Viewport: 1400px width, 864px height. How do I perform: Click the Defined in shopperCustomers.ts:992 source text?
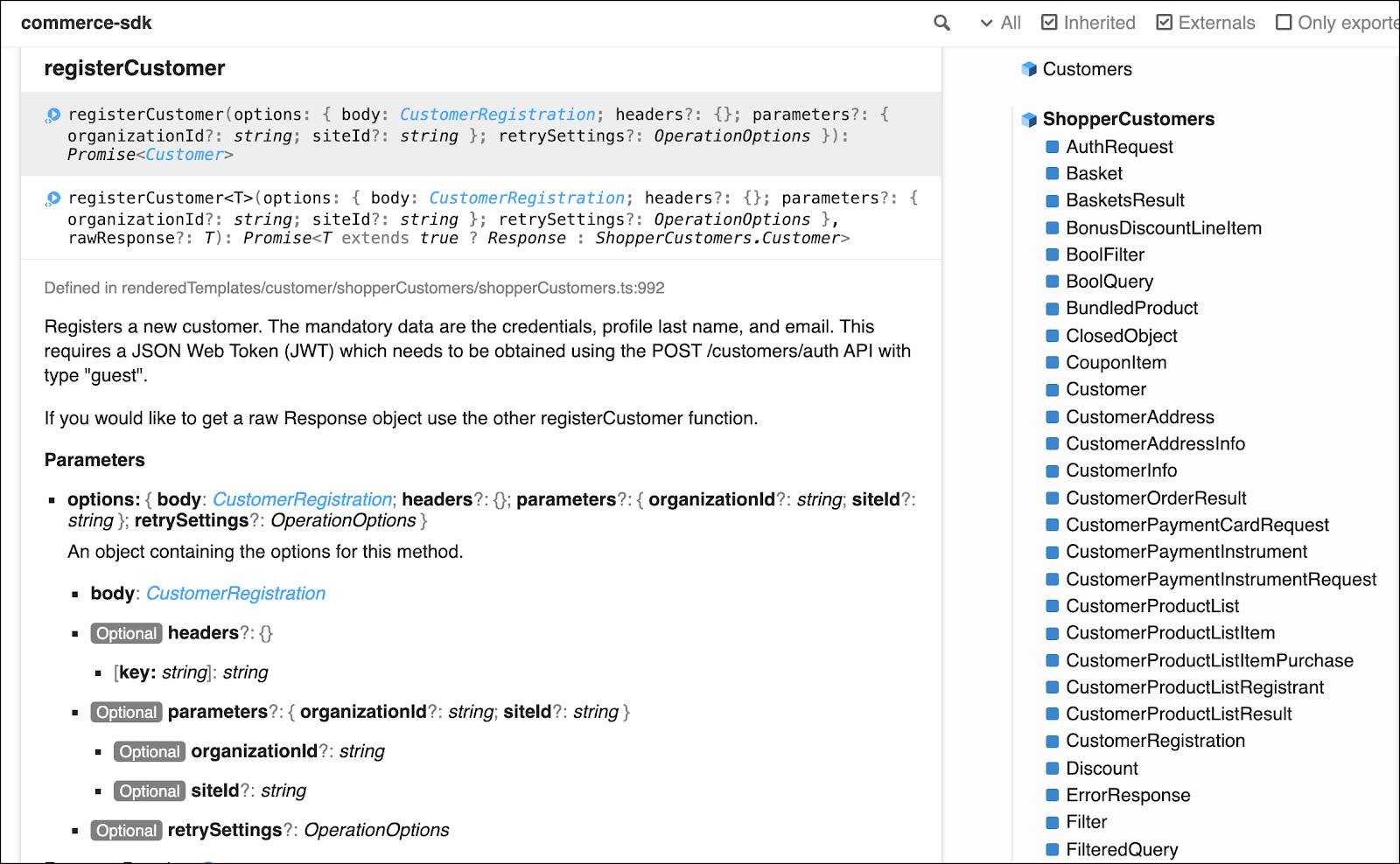(x=354, y=289)
